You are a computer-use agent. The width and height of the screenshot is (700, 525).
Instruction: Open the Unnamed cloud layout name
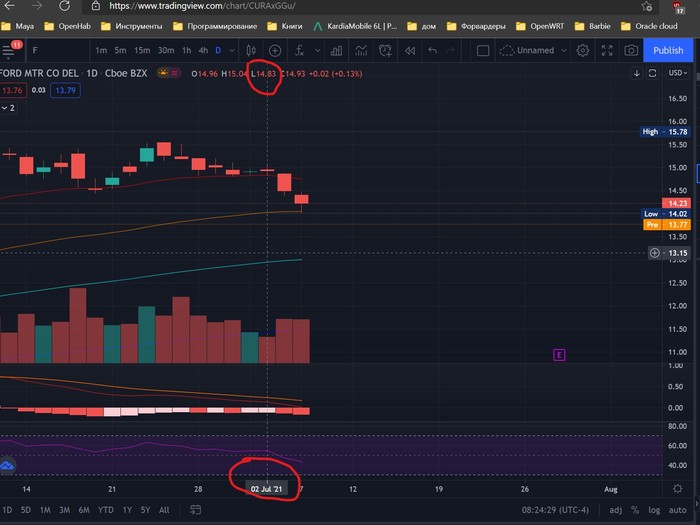tap(527, 50)
